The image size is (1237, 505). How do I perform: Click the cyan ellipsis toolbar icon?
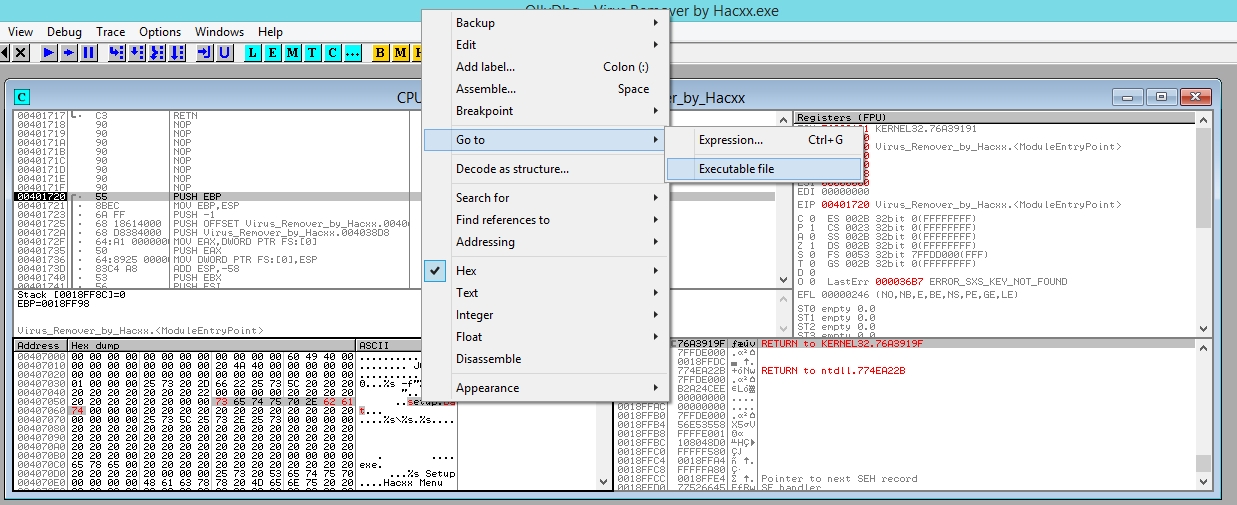pos(352,52)
